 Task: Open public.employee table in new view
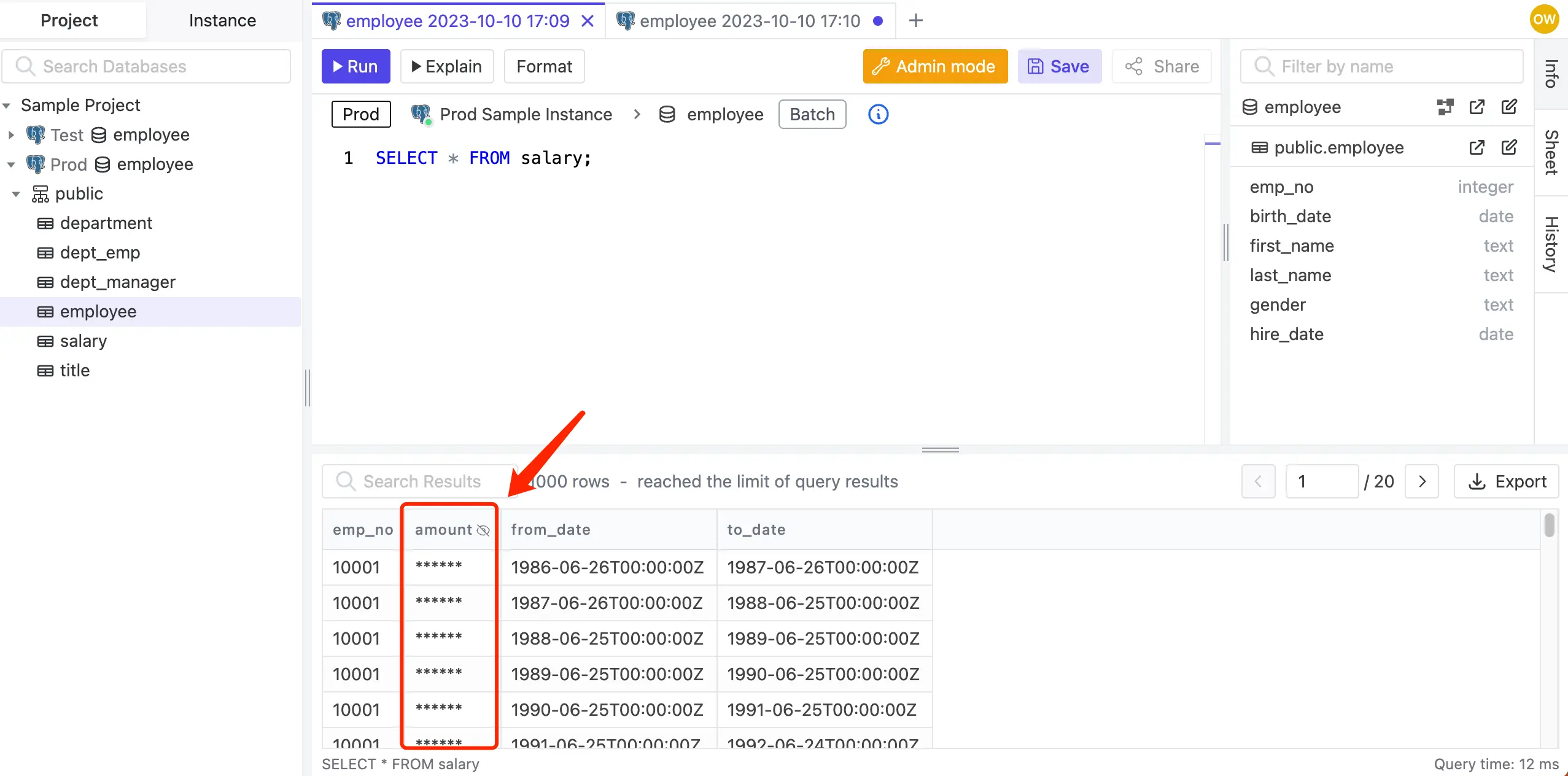pos(1477,147)
